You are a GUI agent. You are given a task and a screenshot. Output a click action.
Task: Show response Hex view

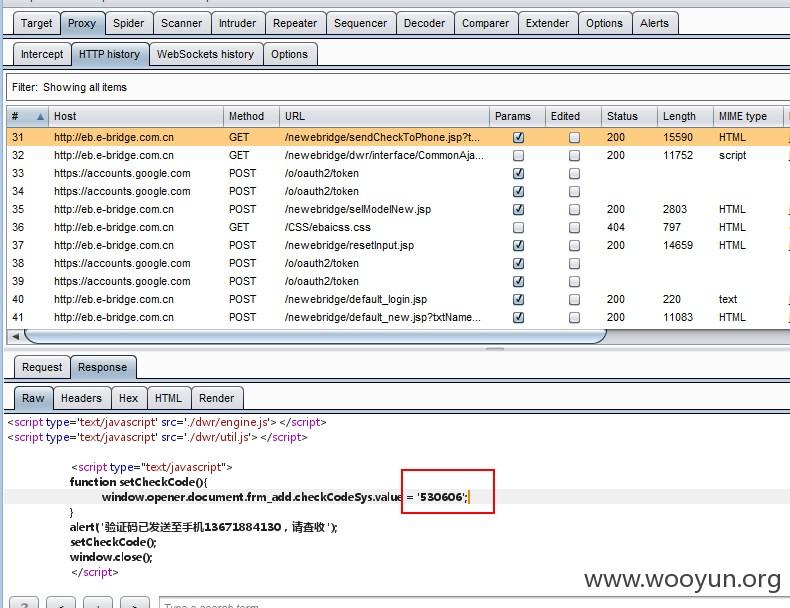click(x=128, y=398)
